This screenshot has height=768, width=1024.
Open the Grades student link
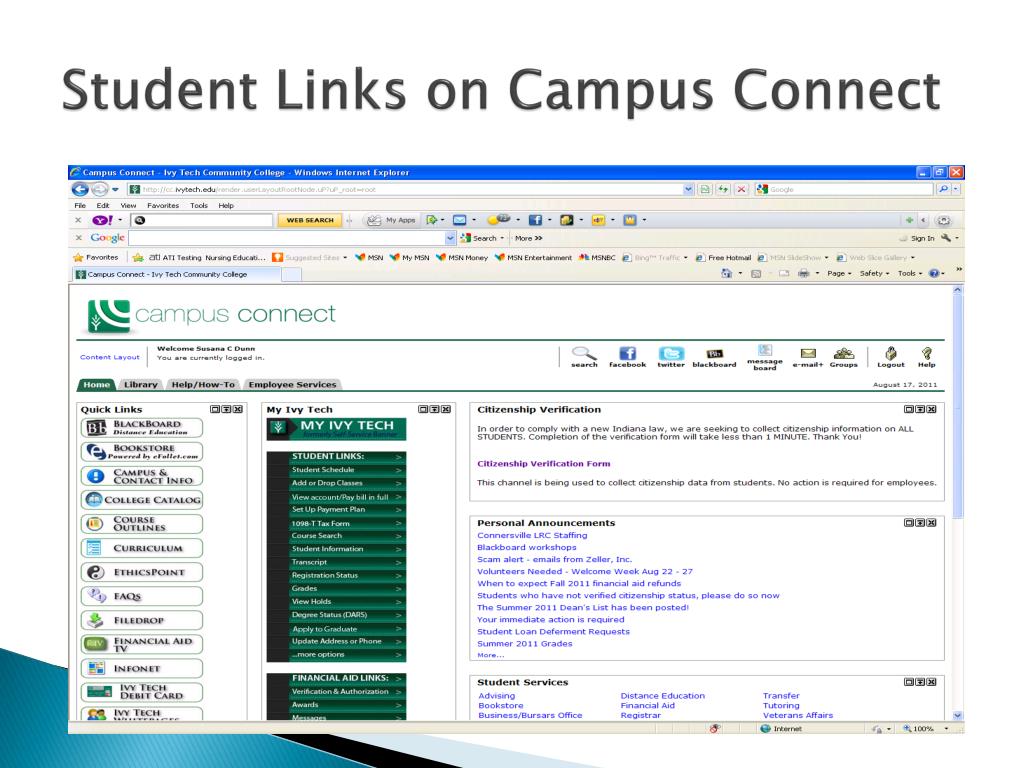click(304, 588)
